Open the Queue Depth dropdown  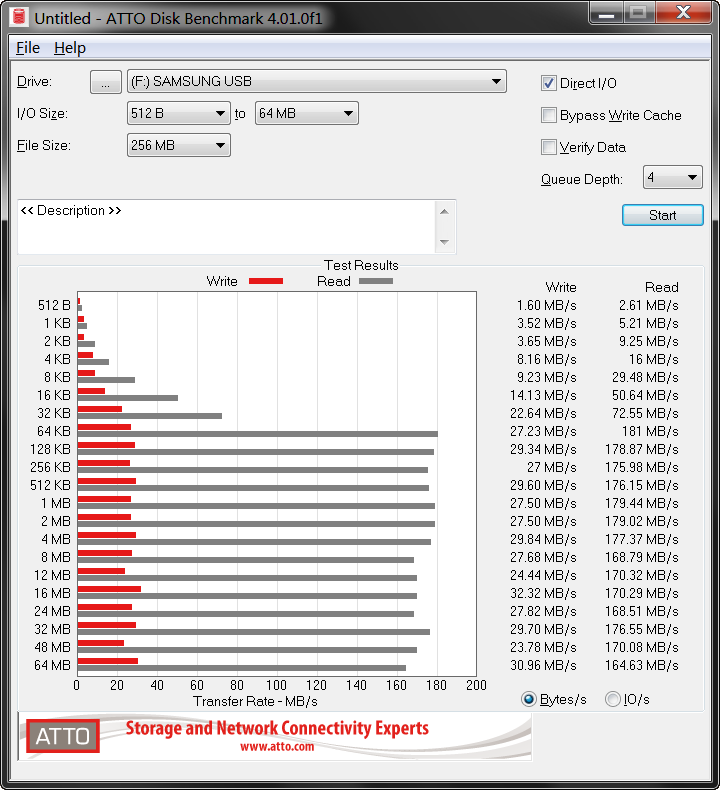673,177
